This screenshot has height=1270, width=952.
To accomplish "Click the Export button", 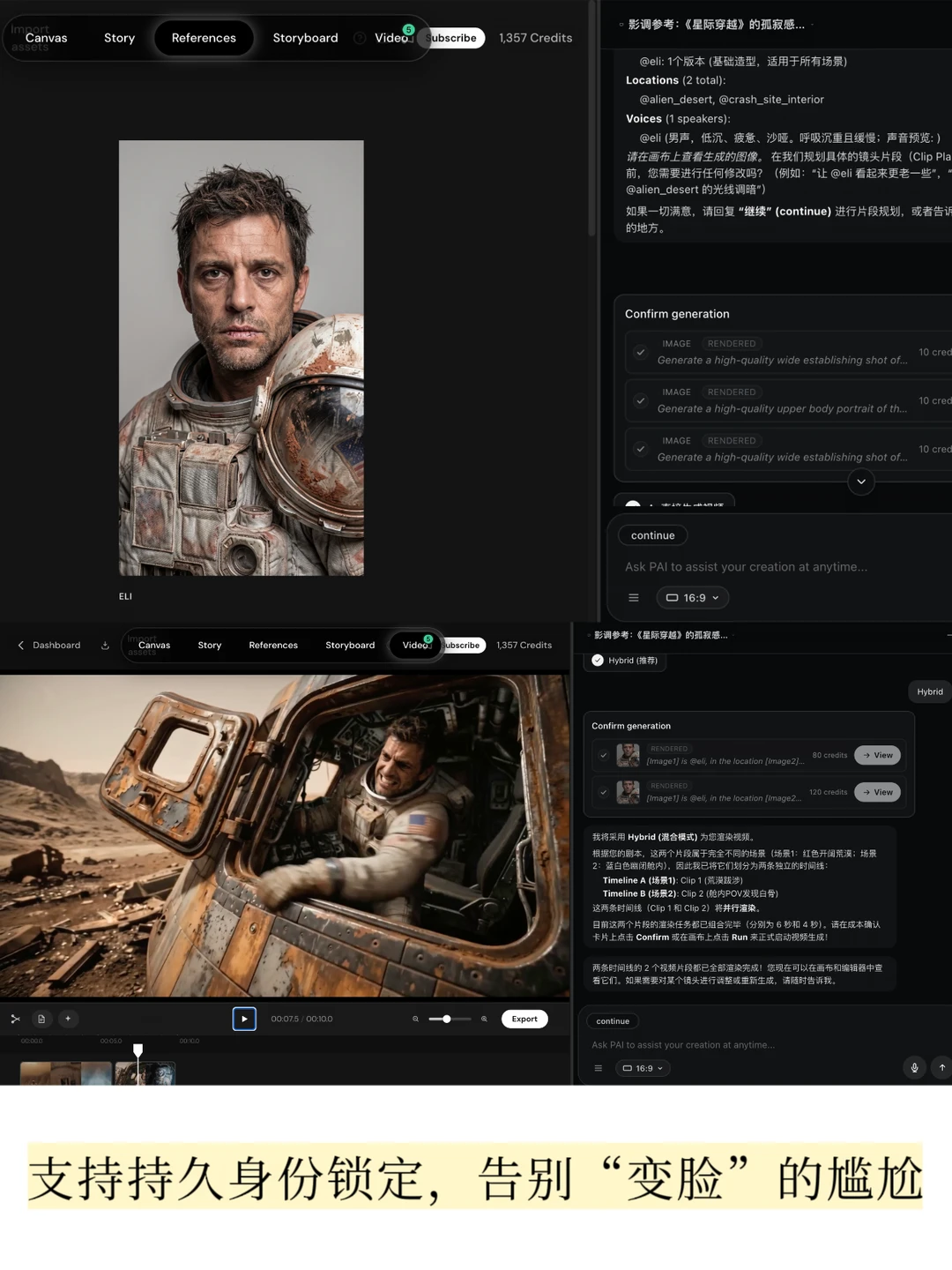I will click(524, 1019).
